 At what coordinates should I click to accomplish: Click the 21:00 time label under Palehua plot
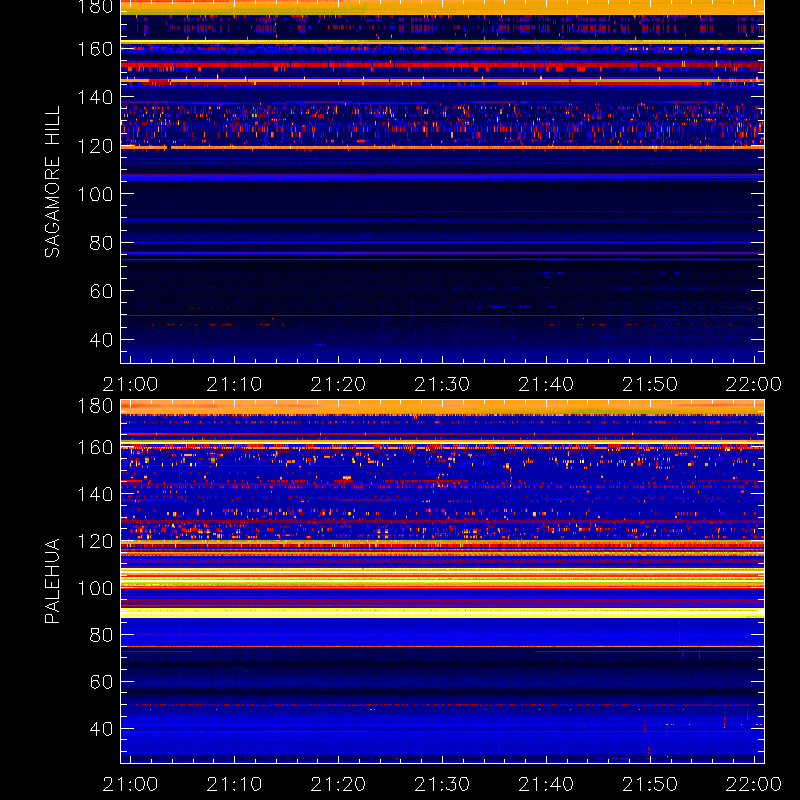click(x=130, y=784)
